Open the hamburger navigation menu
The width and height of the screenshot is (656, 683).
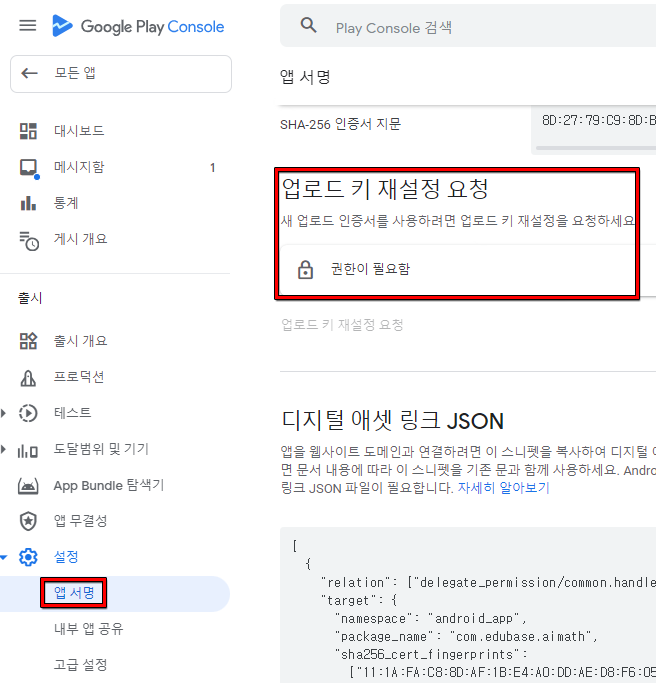click(x=27, y=26)
